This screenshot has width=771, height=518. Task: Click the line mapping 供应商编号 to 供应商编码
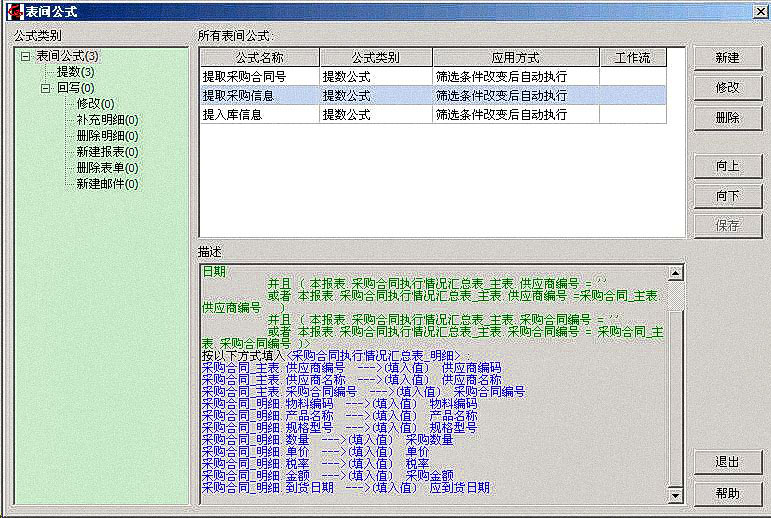click(x=352, y=367)
